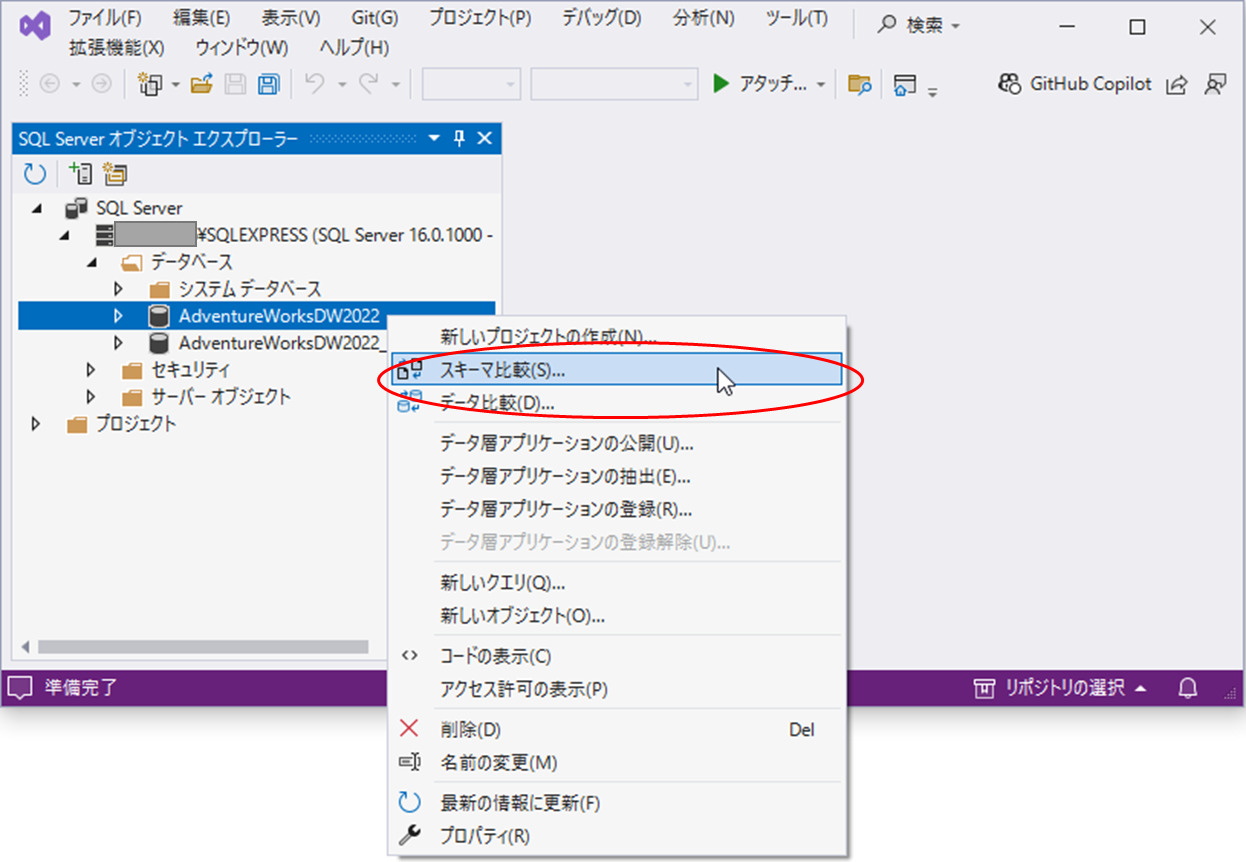Click the Share icon near GitHub Copilot
Screen dimensions: 1246x862
click(1177, 84)
